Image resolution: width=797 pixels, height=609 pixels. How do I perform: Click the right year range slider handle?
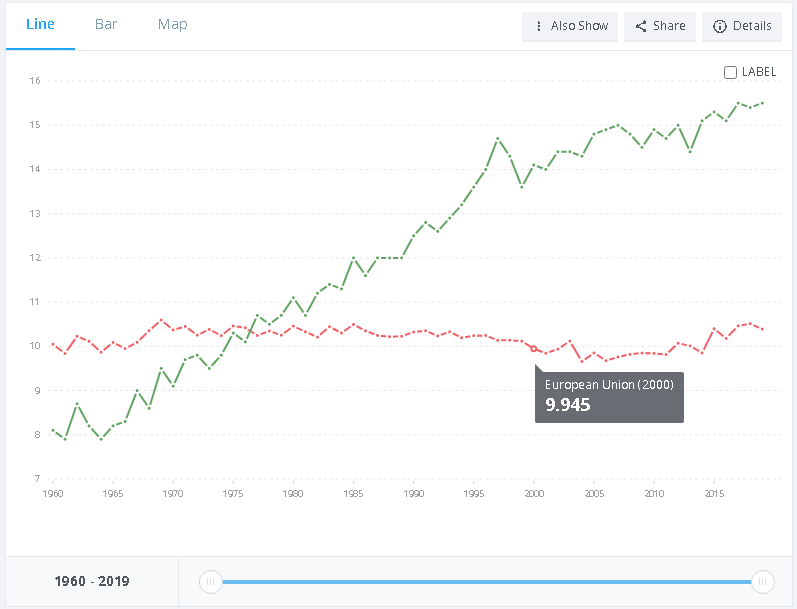(x=762, y=582)
